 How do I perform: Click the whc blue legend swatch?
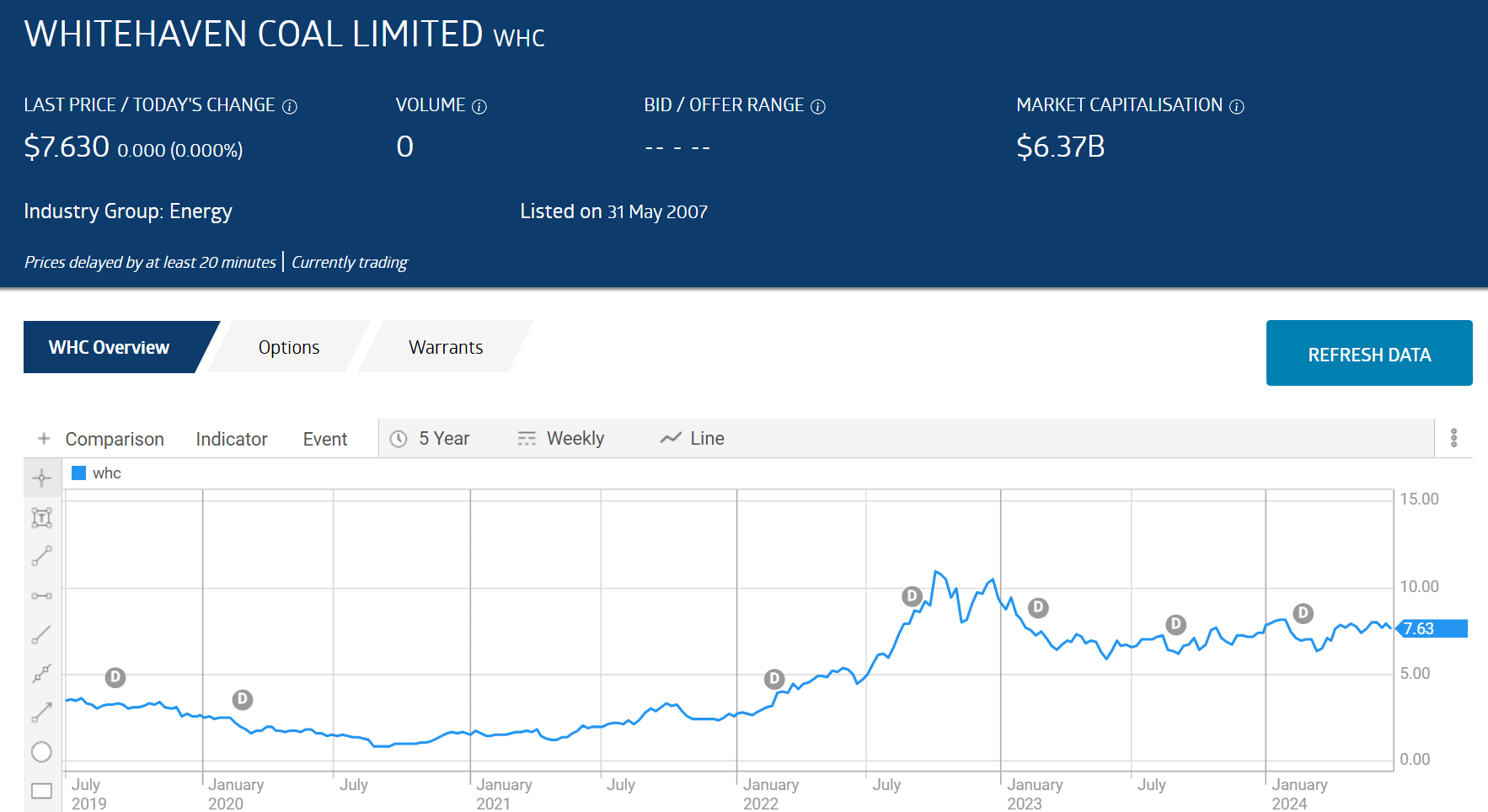point(79,473)
